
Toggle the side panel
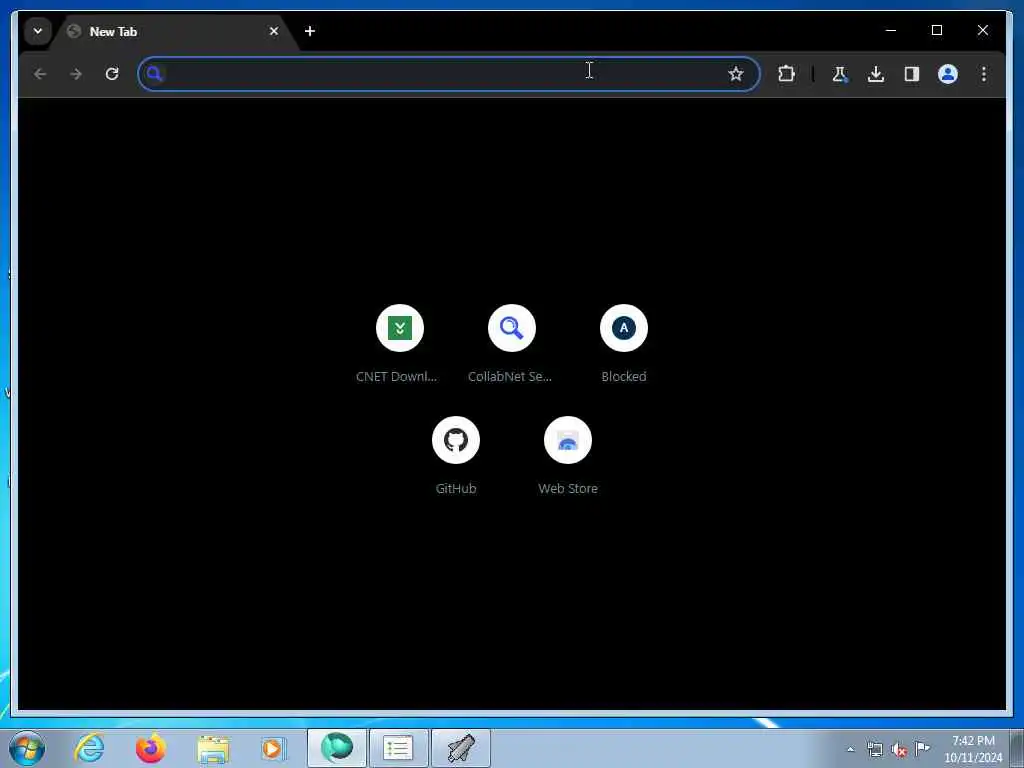[x=912, y=74]
